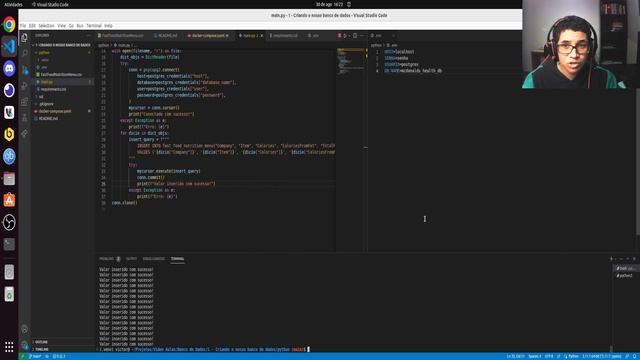
Task: Collapse the project root folder in Explorer
Action: tap(63, 45)
